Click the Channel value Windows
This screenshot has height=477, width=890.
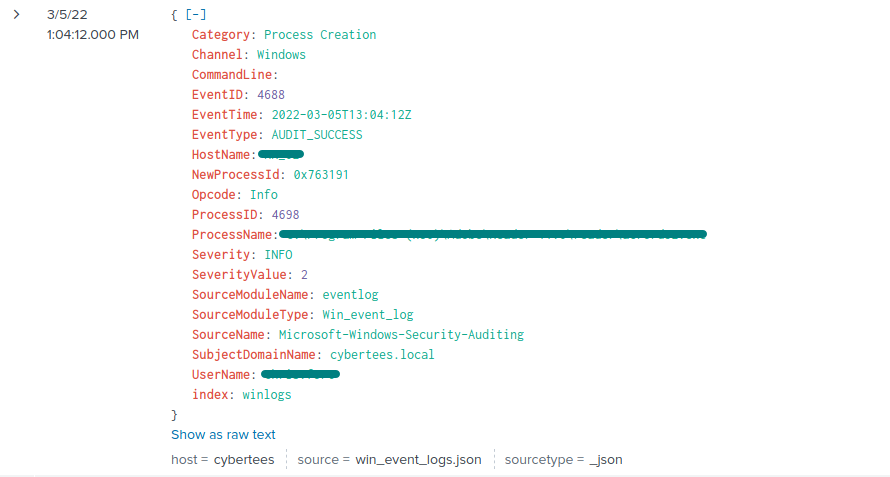[281, 55]
